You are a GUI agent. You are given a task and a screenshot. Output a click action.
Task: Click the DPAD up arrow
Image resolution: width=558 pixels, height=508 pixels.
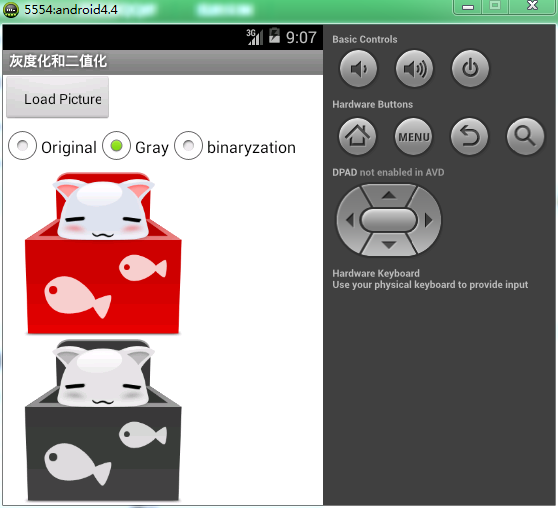[389, 195]
